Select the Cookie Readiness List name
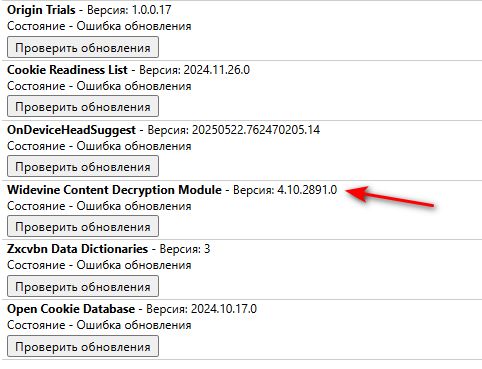This screenshot has width=482, height=369. click(67, 70)
